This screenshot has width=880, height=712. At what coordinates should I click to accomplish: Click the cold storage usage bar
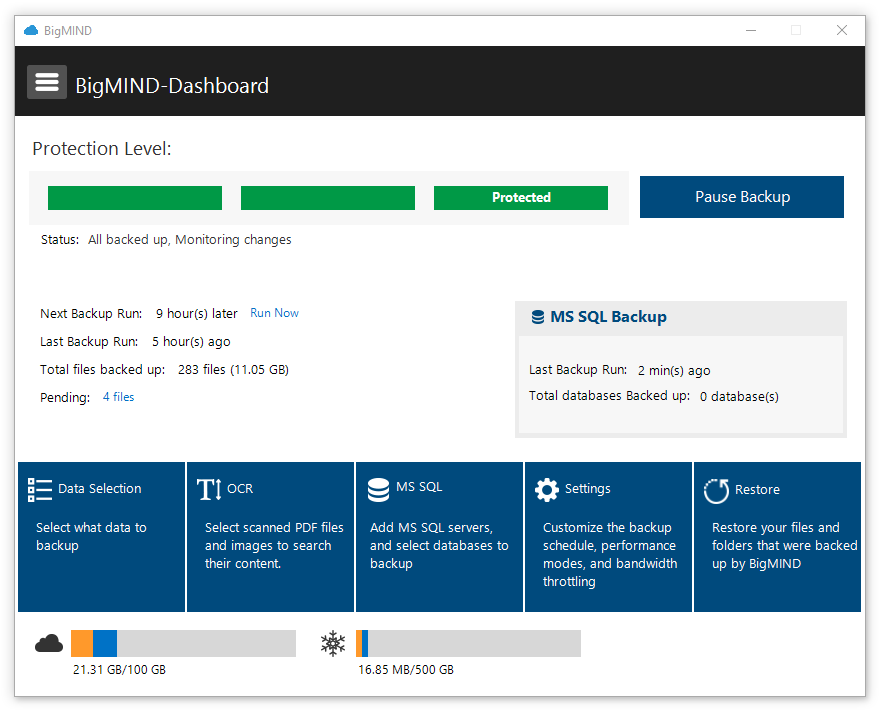coord(469,644)
